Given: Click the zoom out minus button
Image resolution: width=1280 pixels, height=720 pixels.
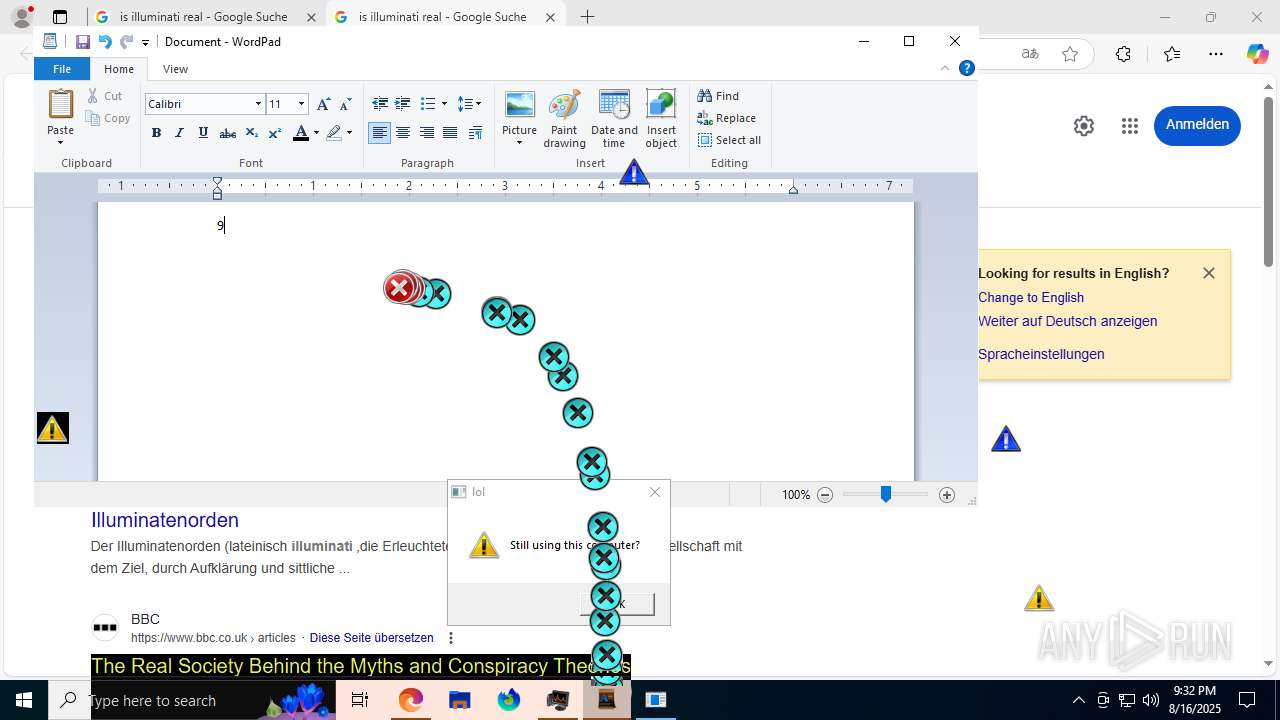Looking at the screenshot, I should pyautogui.click(x=825, y=495).
